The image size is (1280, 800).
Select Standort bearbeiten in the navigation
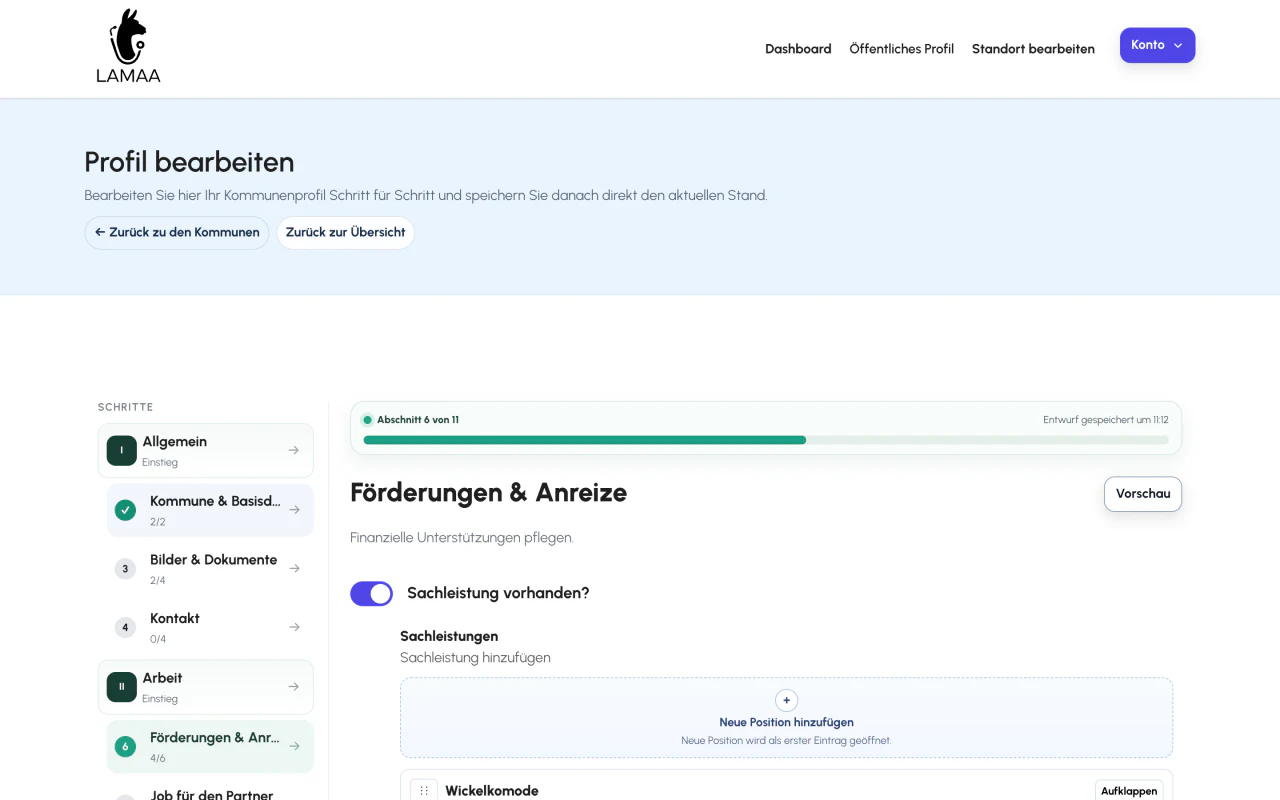pyautogui.click(x=1033, y=48)
